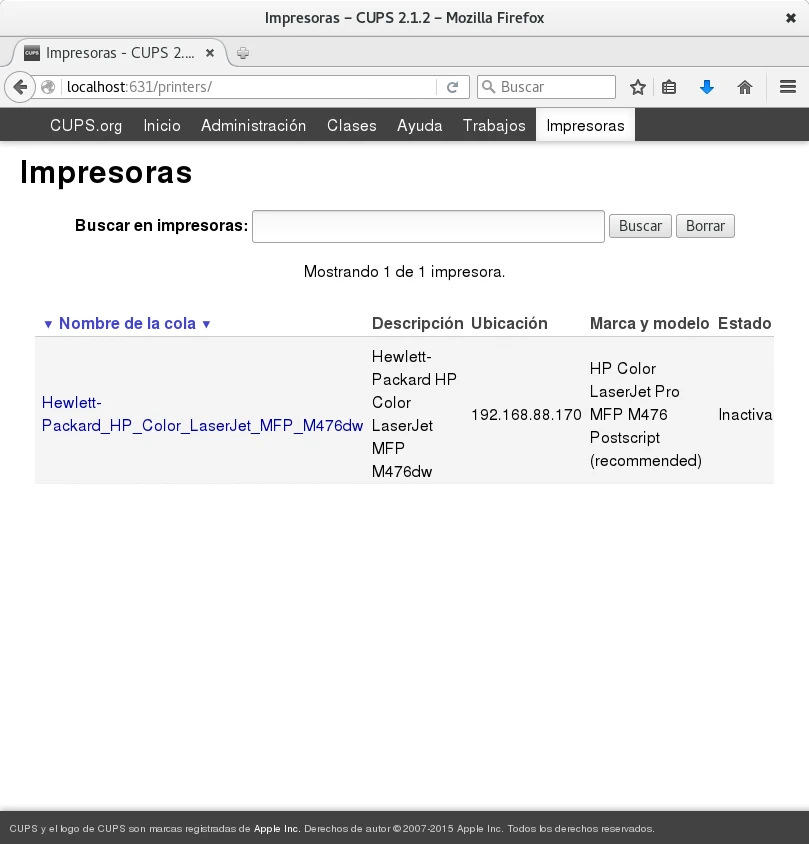Viewport: 809px width, 844px height.
Task: Reload the page with the refresh icon
Action: [x=452, y=87]
